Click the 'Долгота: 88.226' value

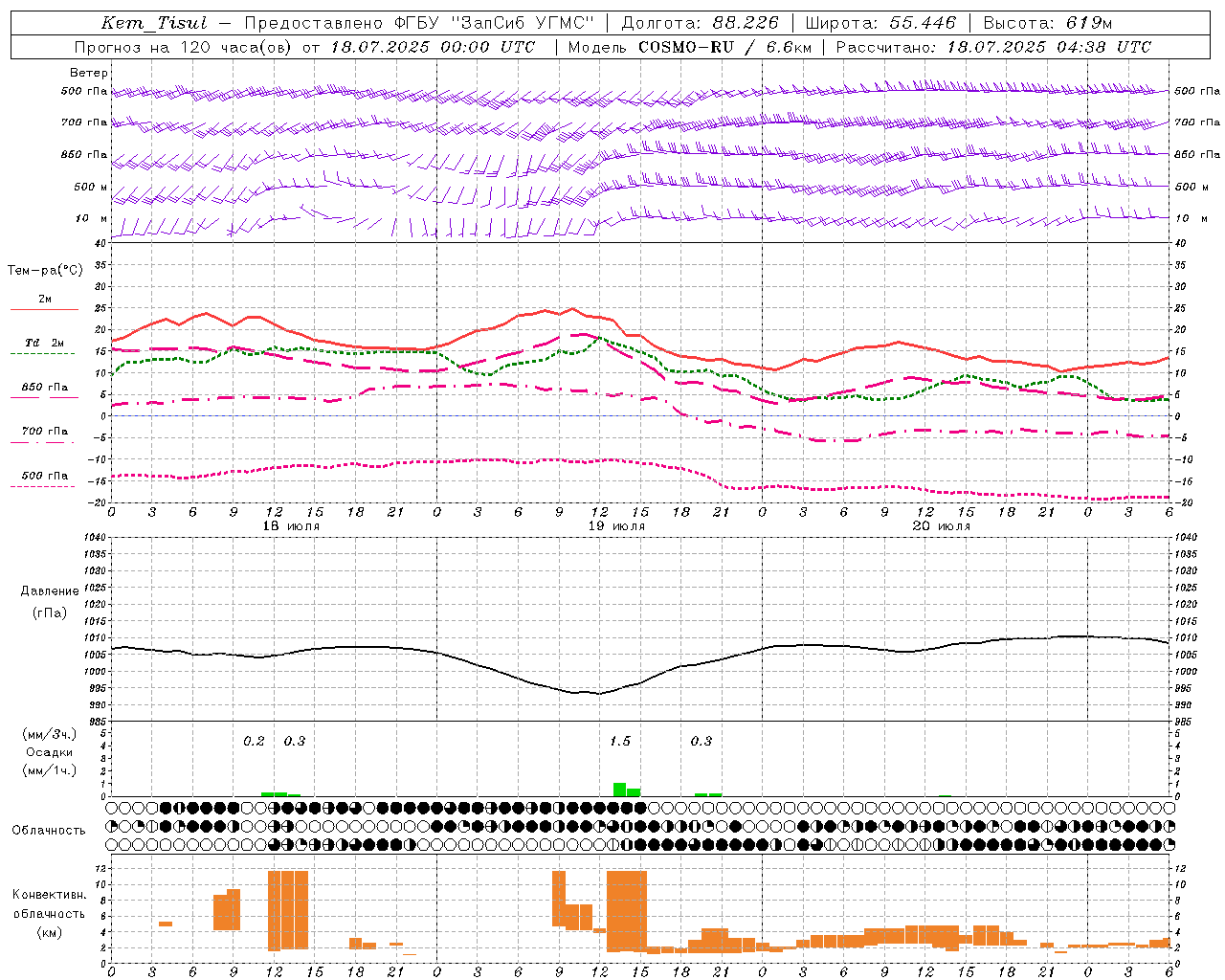[x=701, y=23]
